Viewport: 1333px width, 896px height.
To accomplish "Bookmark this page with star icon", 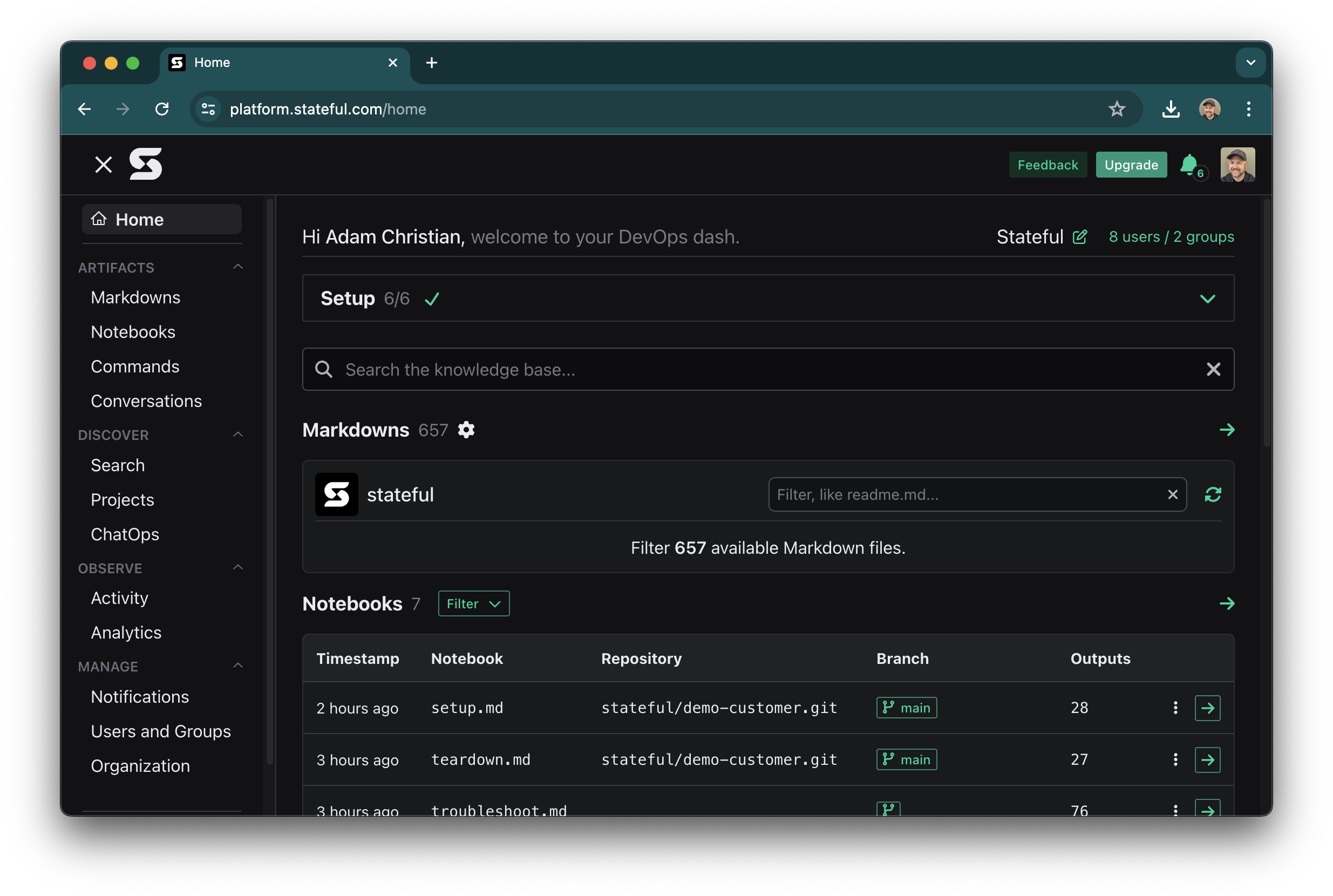I will [1117, 108].
